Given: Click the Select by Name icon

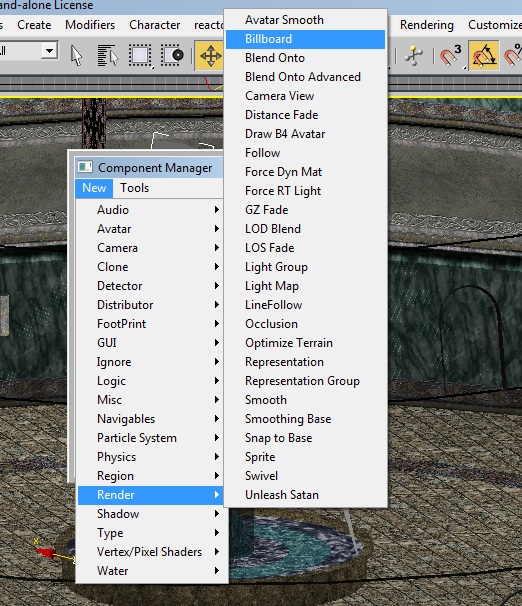Looking at the screenshot, I should pyautogui.click(x=107, y=56).
